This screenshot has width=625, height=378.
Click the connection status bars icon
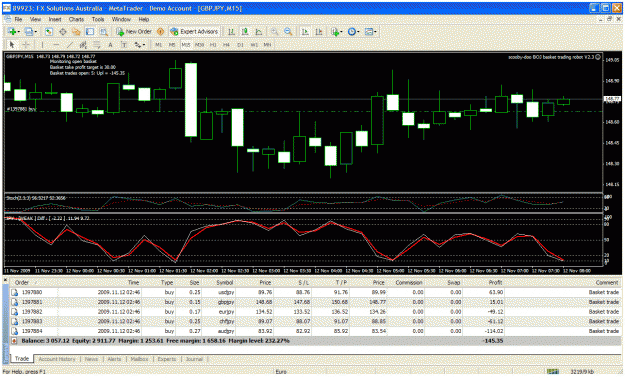552,371
